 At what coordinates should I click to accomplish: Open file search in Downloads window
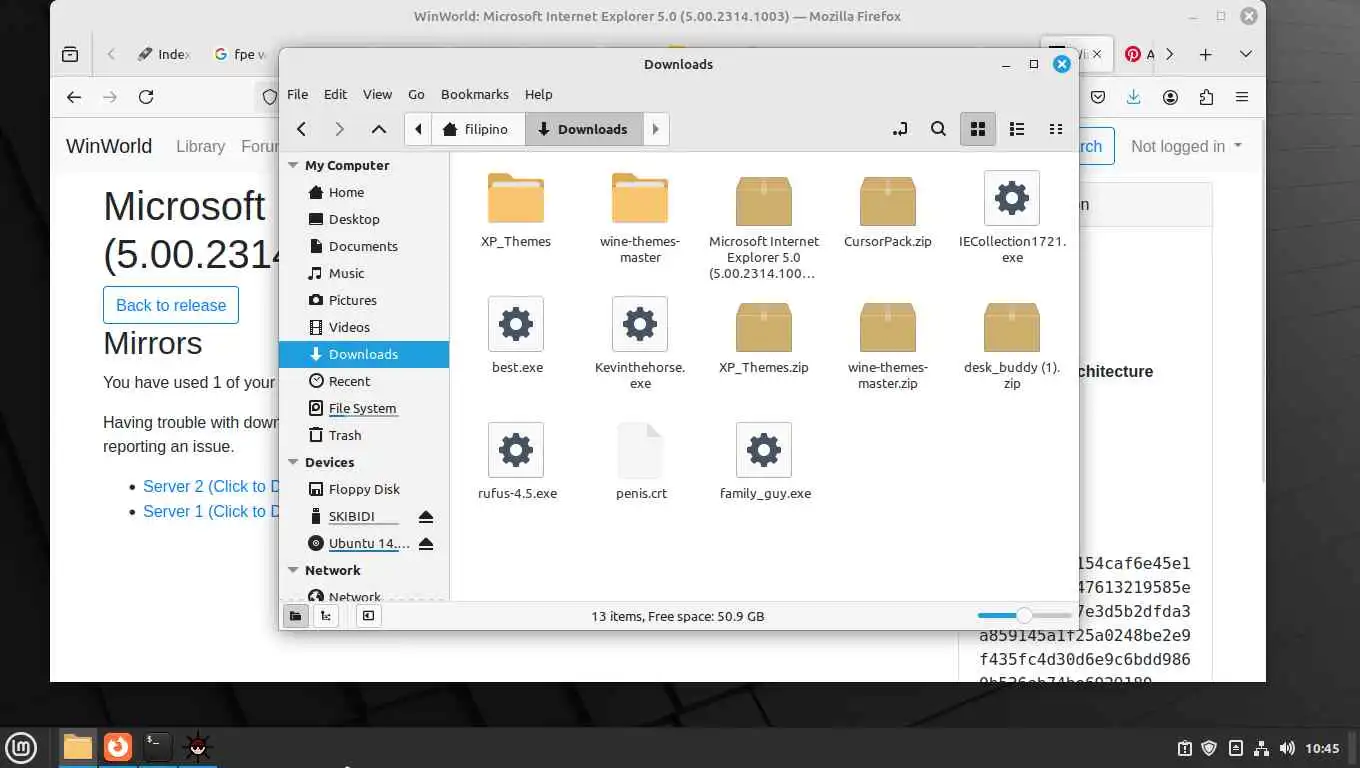pyautogui.click(x=938, y=129)
